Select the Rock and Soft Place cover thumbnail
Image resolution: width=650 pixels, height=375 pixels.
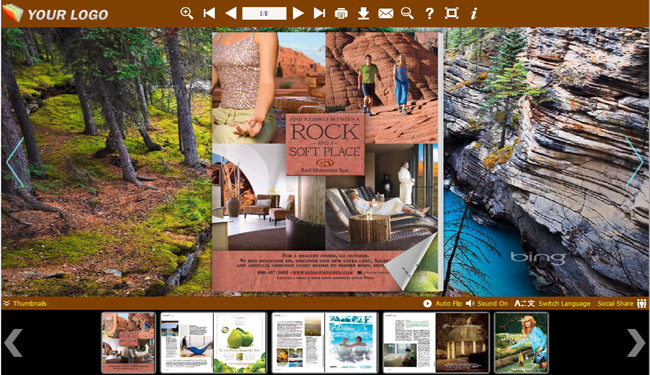129,343
